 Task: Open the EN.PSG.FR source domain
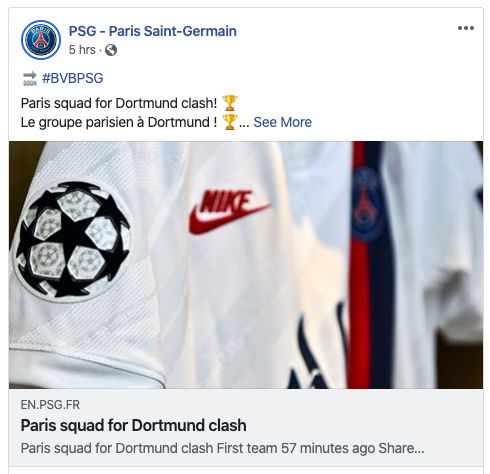click(50, 405)
